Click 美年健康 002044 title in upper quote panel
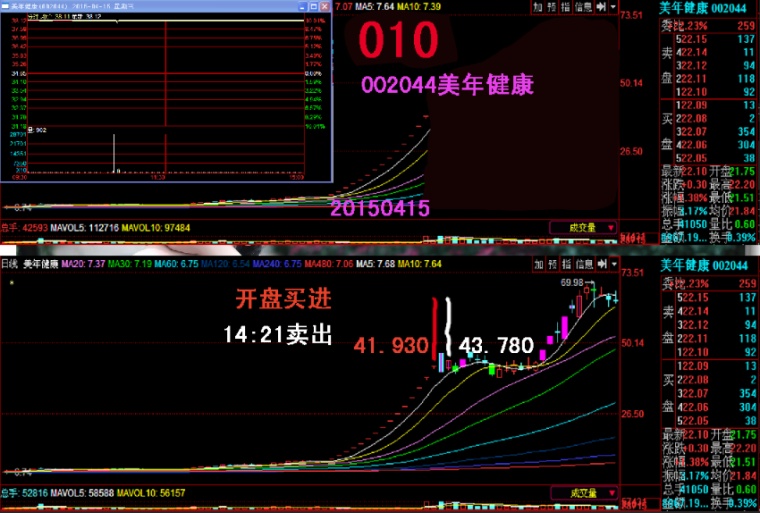The width and height of the screenshot is (760, 513). 703,8
